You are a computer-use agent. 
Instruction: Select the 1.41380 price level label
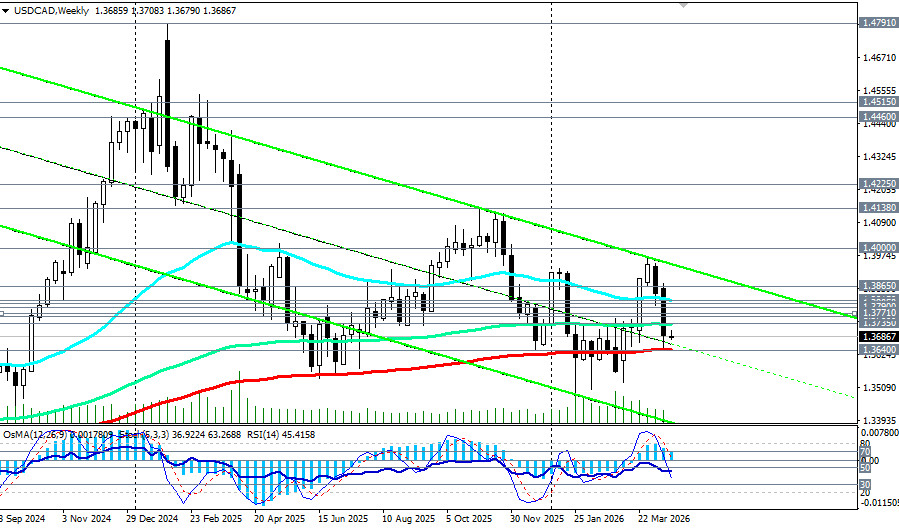[878, 208]
